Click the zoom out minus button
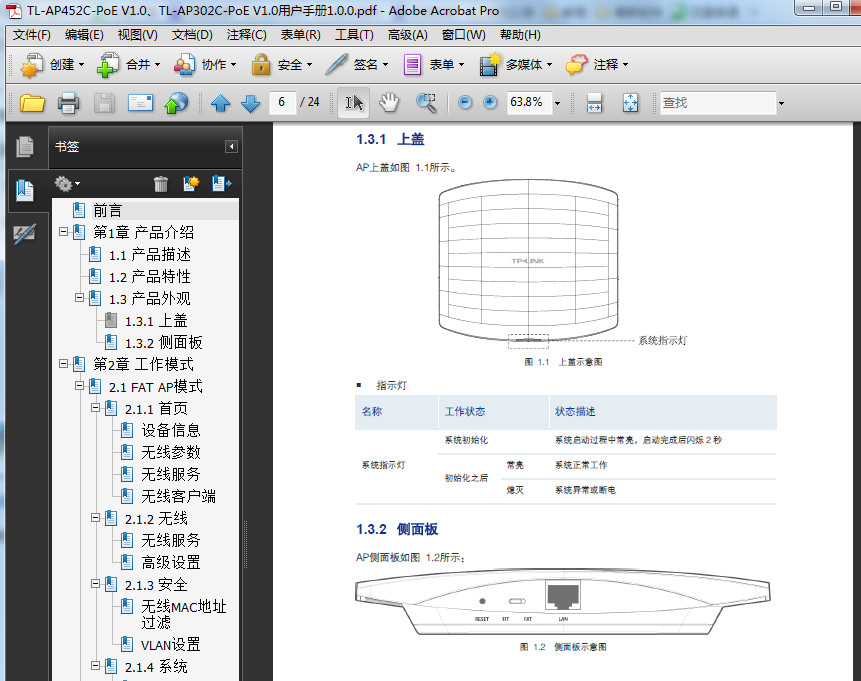861x681 pixels. point(465,103)
